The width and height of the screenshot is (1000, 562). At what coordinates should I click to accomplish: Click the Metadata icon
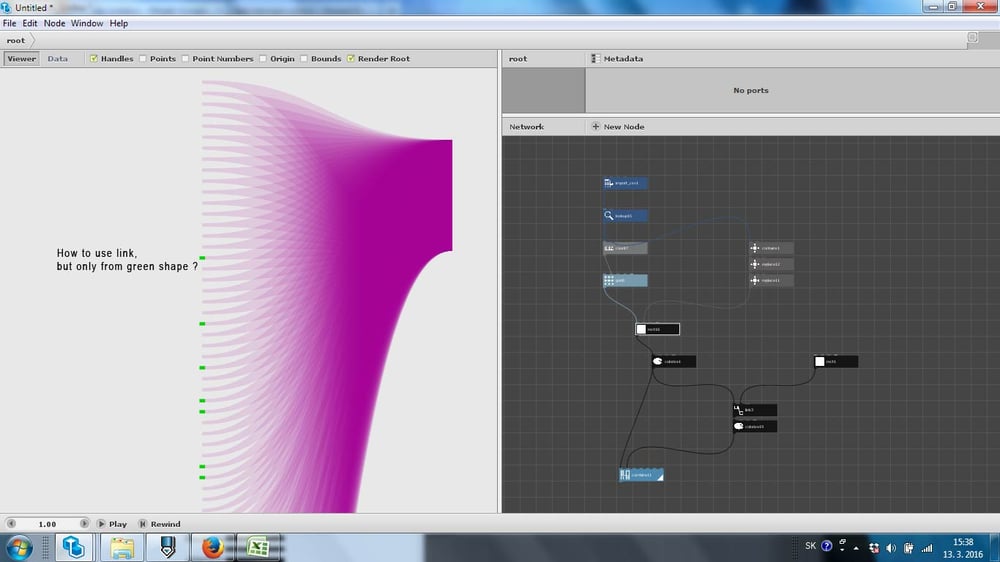(595, 59)
